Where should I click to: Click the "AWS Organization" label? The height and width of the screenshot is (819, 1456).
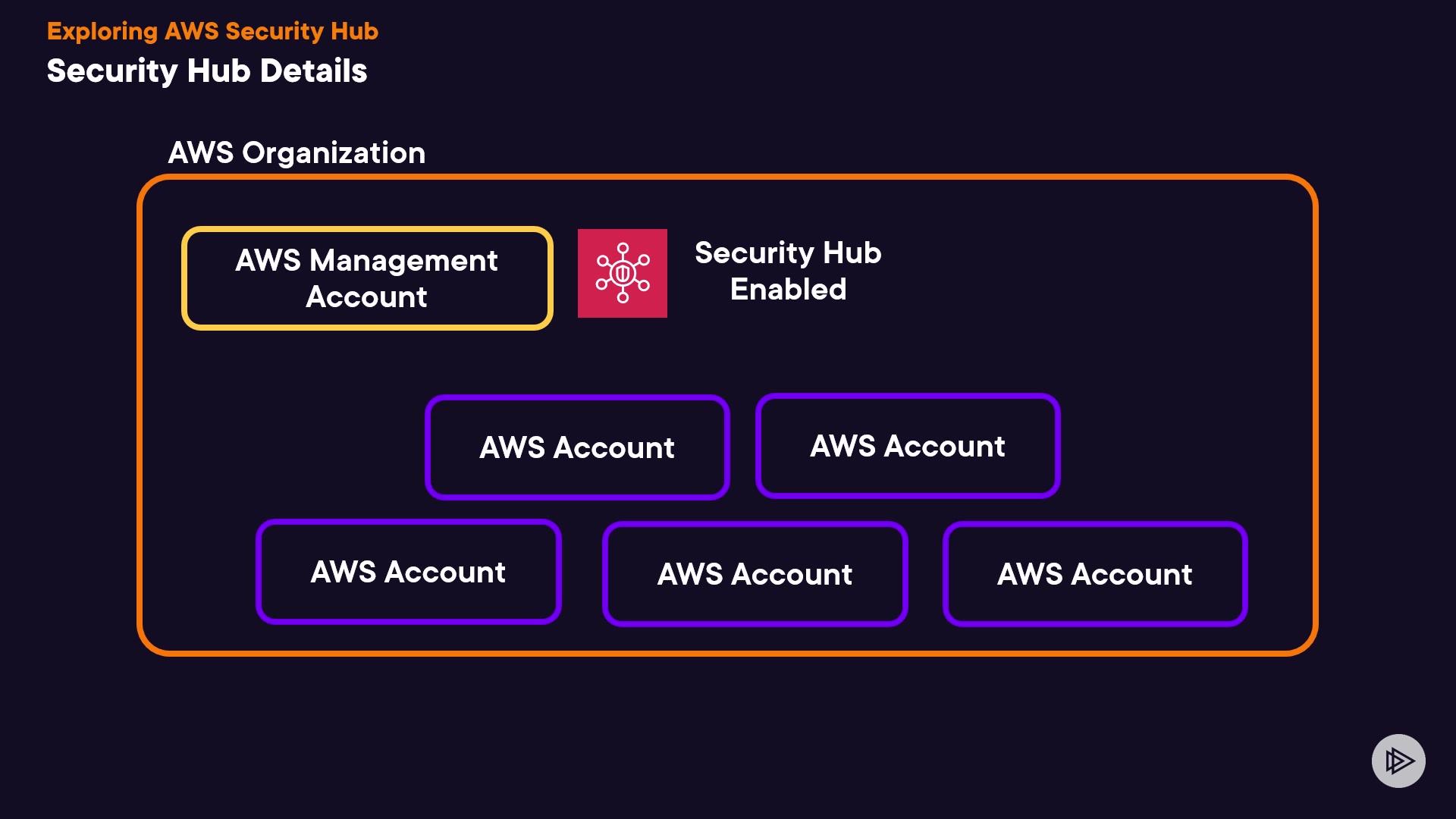click(297, 153)
